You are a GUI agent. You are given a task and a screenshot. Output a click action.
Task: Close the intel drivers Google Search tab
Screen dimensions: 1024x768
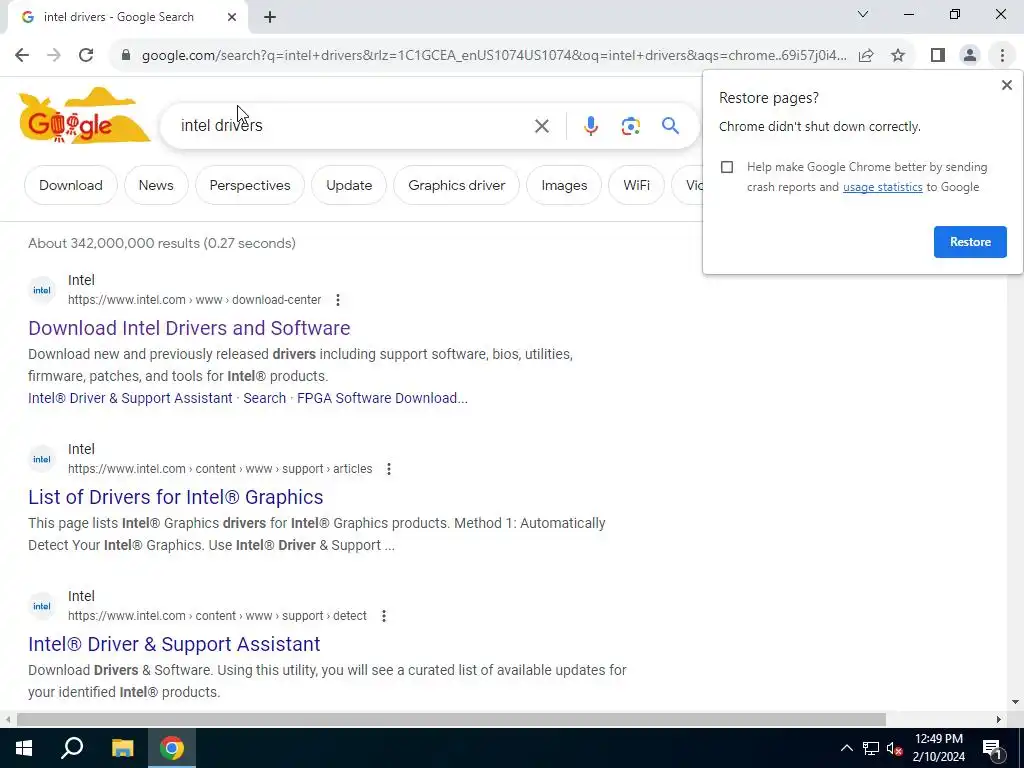coord(232,17)
